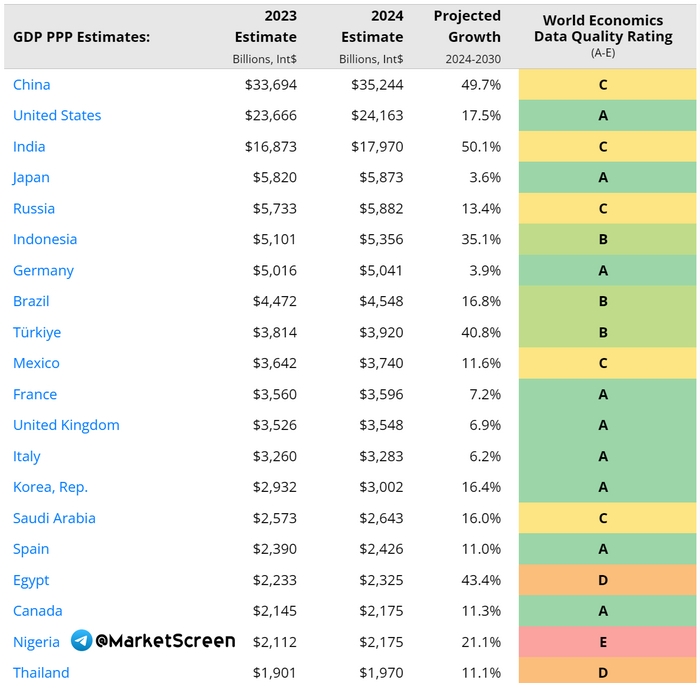This screenshot has width=700, height=683.
Task: Click Indonesia's green B rating cell
Action: (x=603, y=240)
